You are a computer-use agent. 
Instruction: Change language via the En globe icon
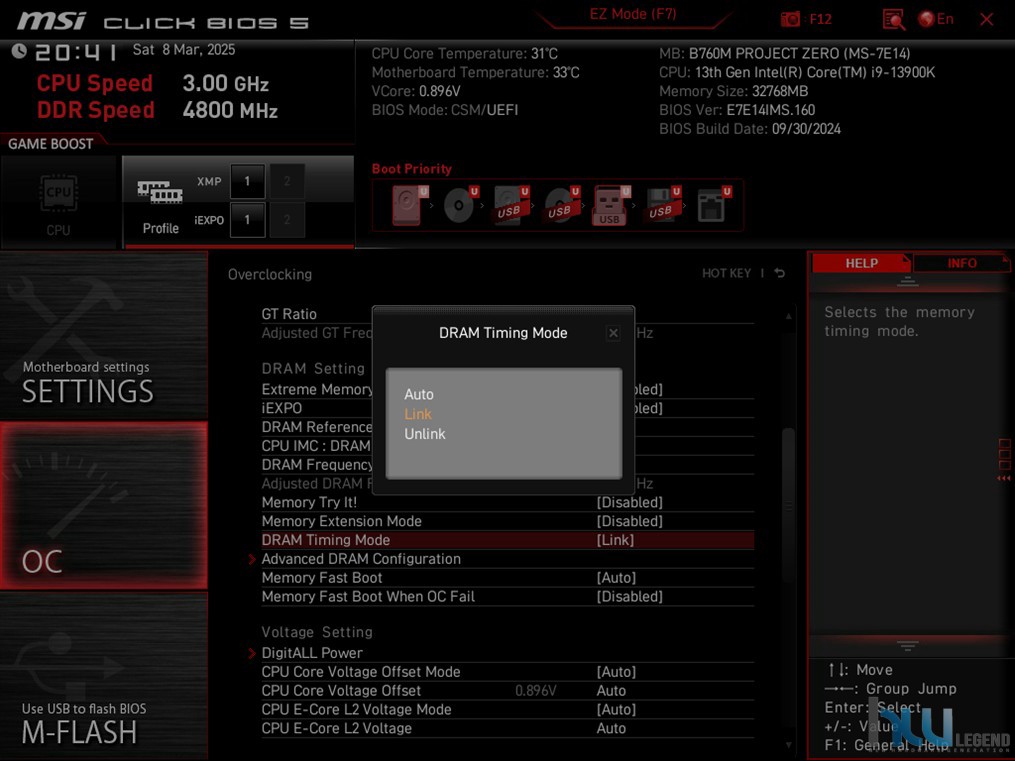pos(936,19)
